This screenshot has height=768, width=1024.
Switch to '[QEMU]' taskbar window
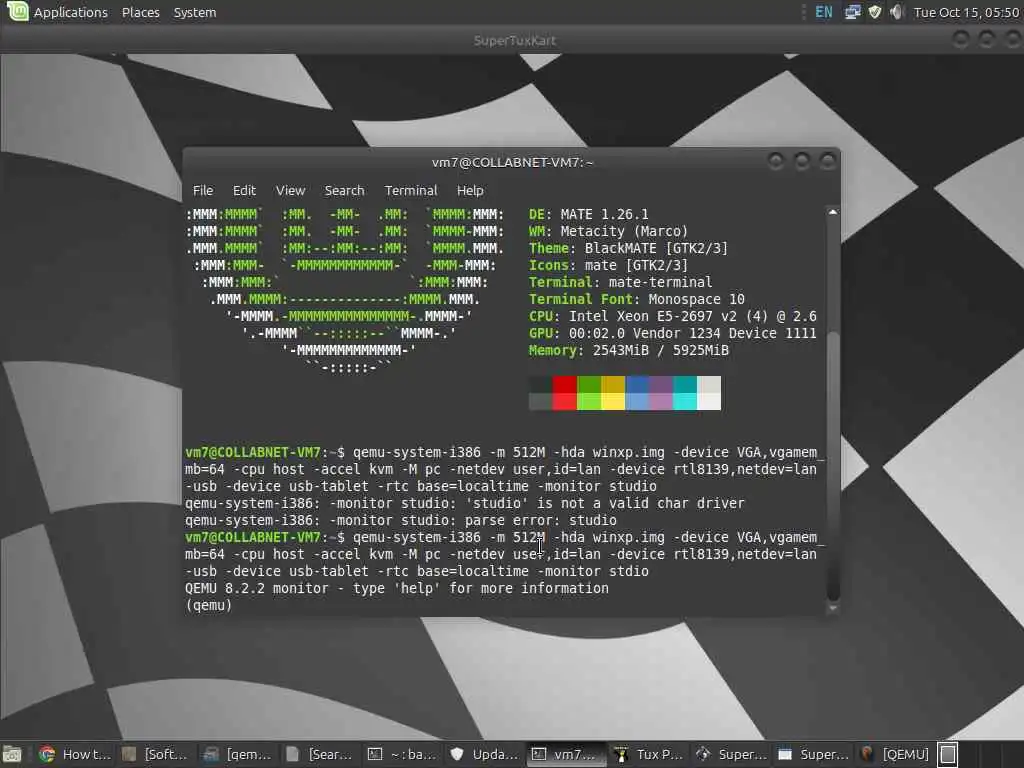[895, 754]
